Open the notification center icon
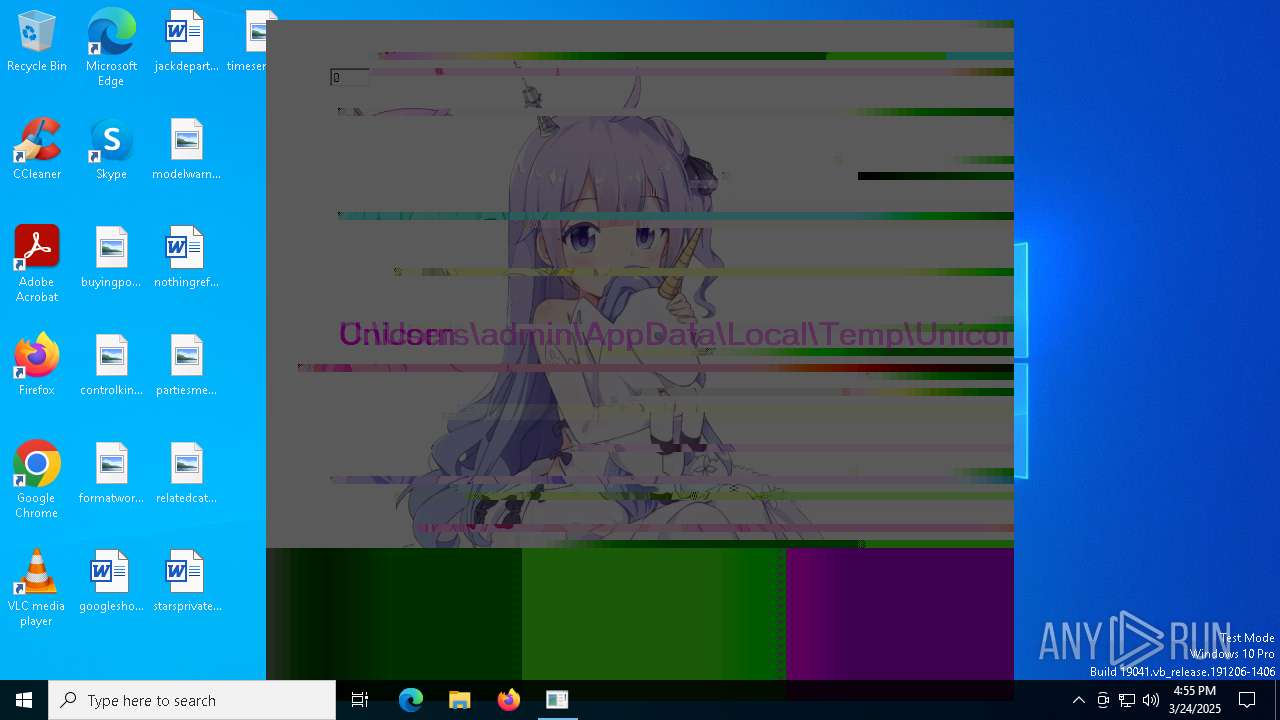 (1247, 700)
